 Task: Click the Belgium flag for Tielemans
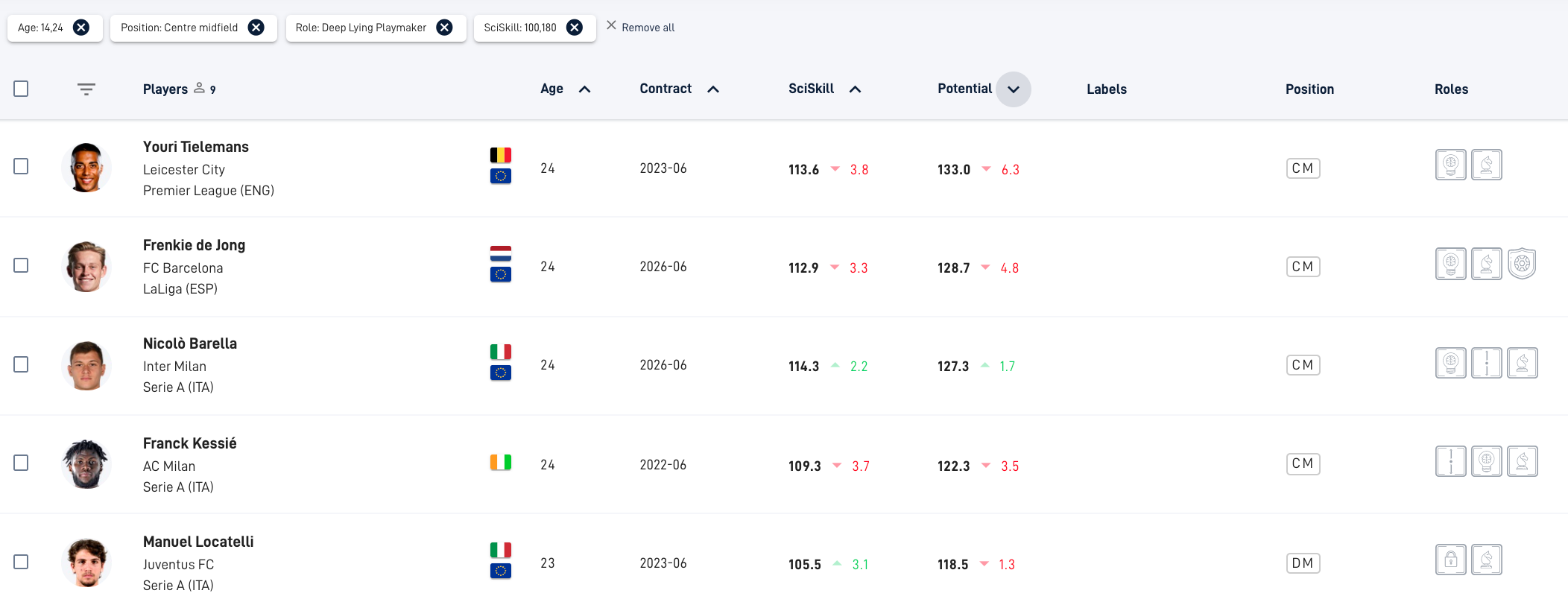point(501,155)
